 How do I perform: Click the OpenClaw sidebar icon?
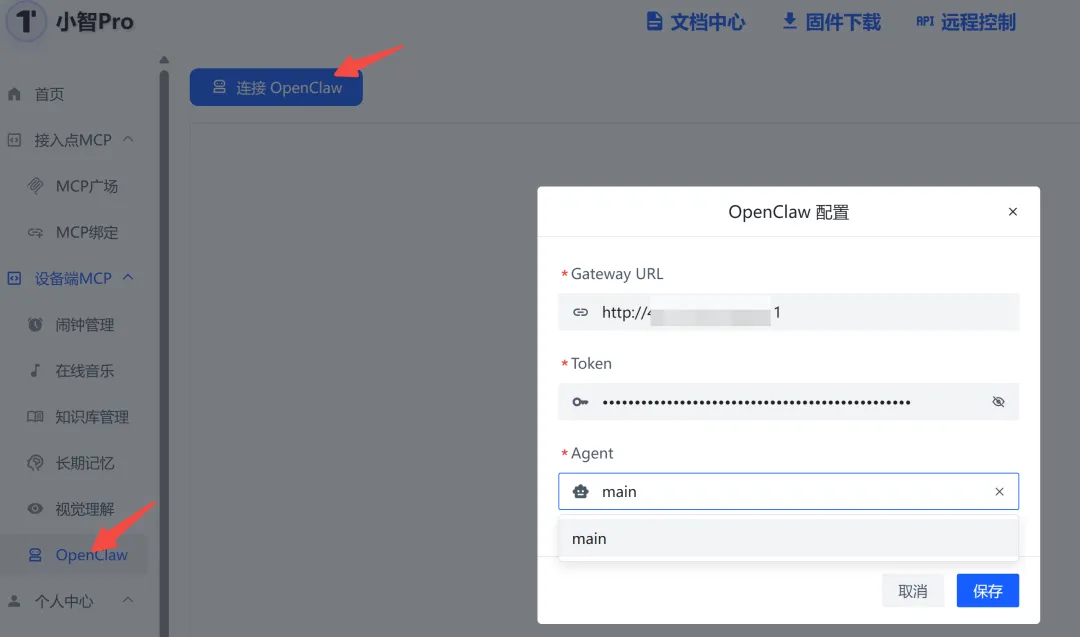pos(35,554)
